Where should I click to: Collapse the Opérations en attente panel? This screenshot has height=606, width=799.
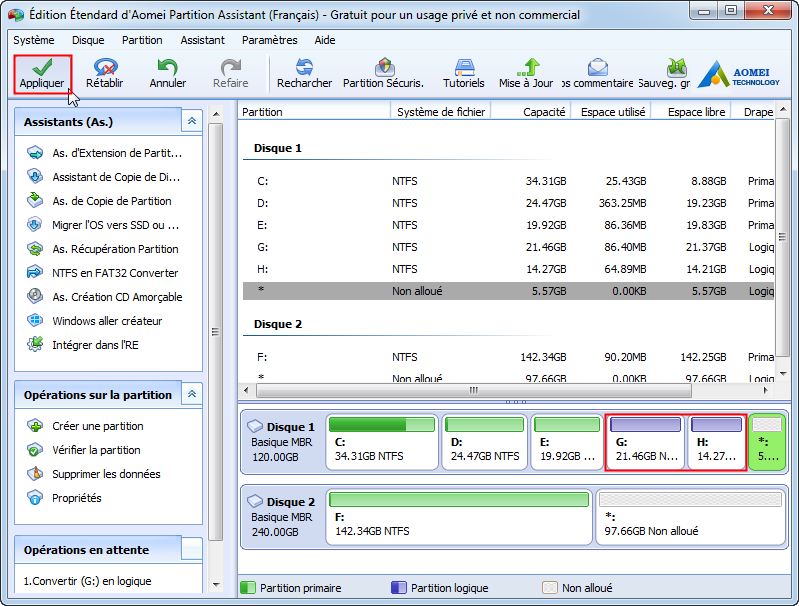192,549
